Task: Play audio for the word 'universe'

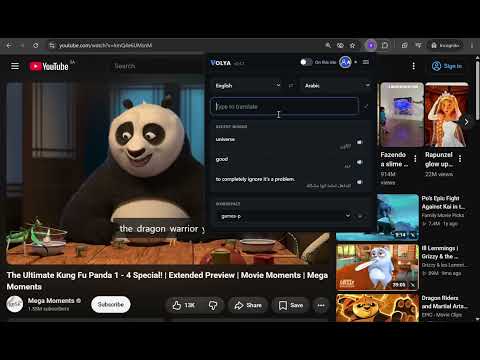Action: point(359,142)
